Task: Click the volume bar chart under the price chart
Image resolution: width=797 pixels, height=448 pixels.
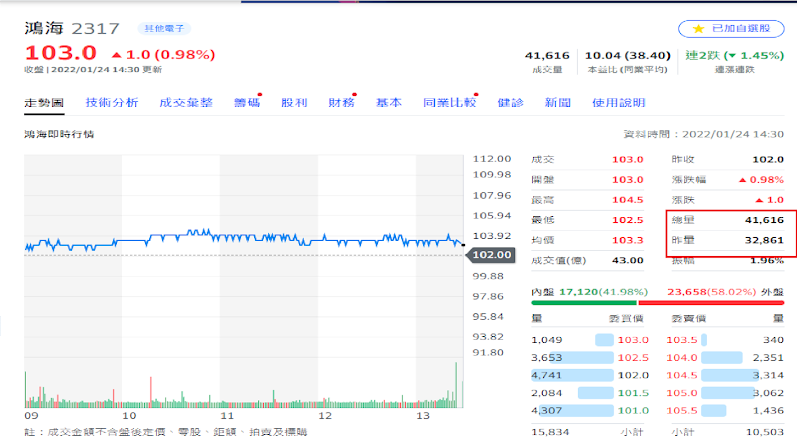Action: coord(244,386)
